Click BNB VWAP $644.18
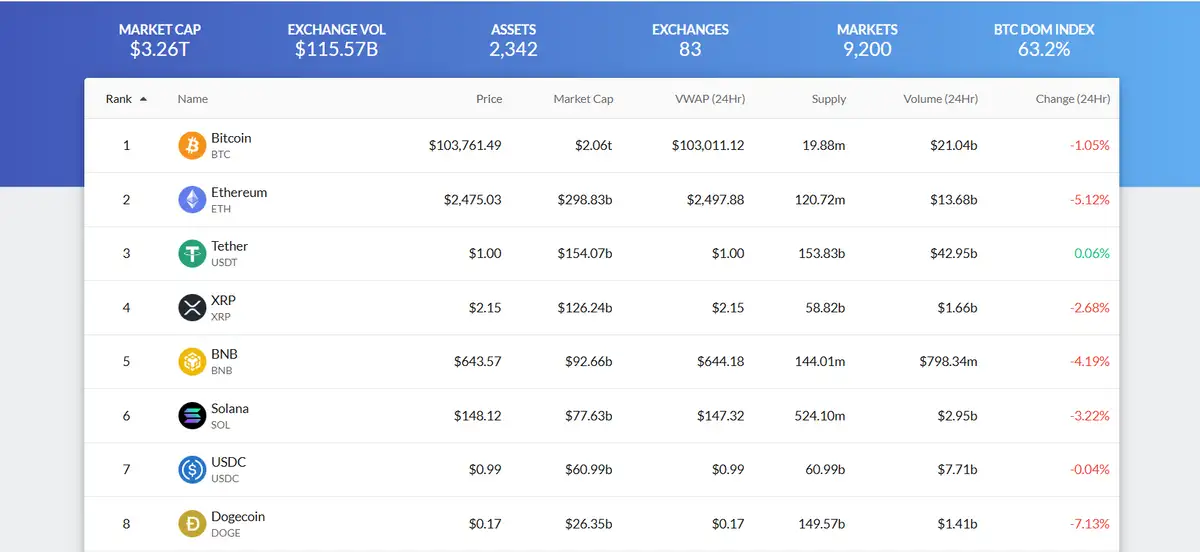 [x=721, y=361]
